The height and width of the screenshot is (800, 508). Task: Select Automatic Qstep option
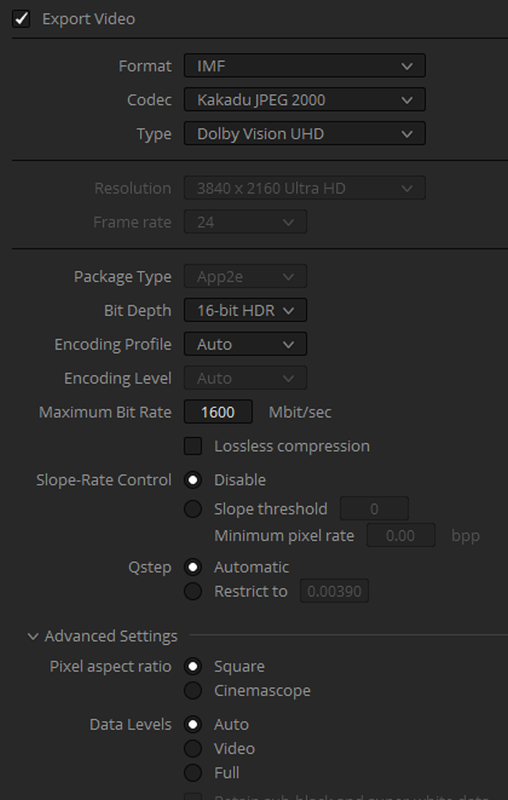(x=193, y=567)
